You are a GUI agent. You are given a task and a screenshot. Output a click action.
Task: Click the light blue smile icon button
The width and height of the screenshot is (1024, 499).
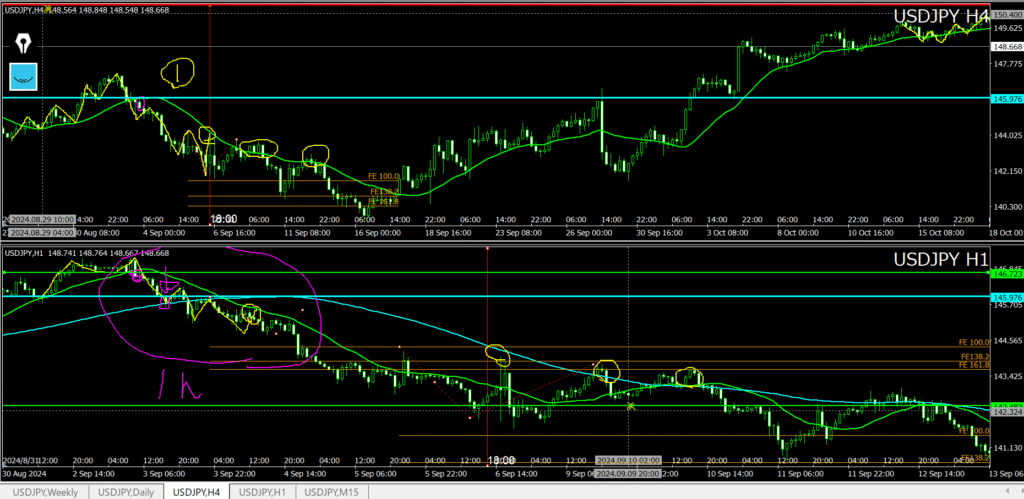coord(23,76)
